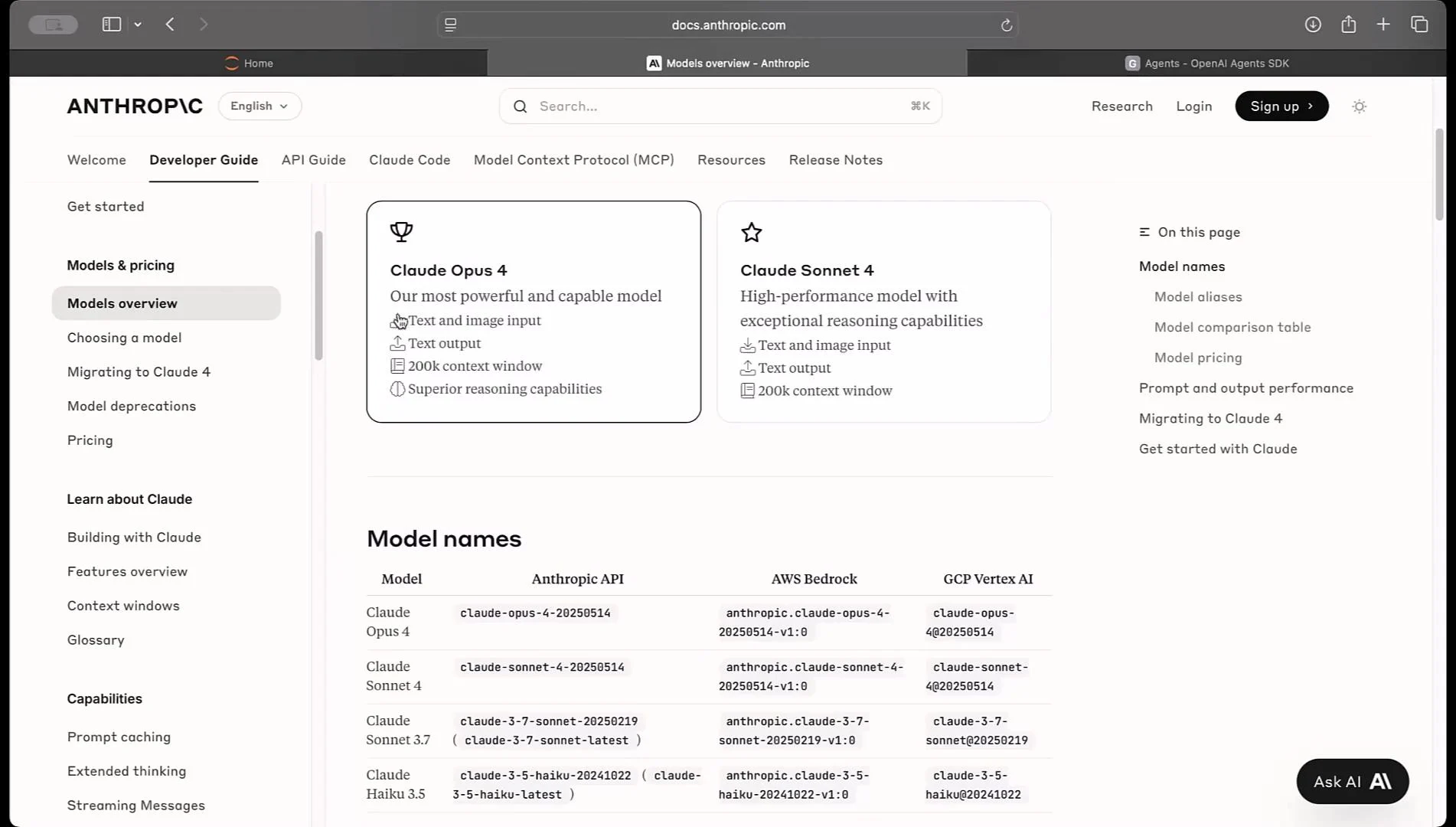Switch to Agents - OpenAI Agents SDK tab
Image resolution: width=1456 pixels, height=827 pixels.
(x=1207, y=64)
